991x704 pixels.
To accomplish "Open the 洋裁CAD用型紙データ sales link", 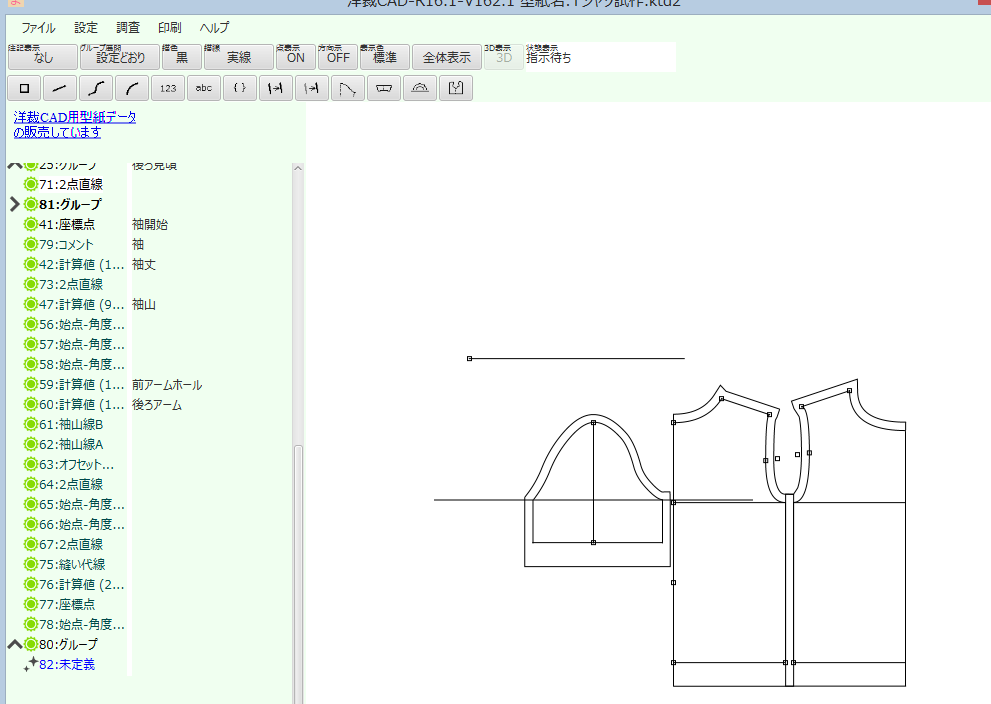I will coord(75,124).
